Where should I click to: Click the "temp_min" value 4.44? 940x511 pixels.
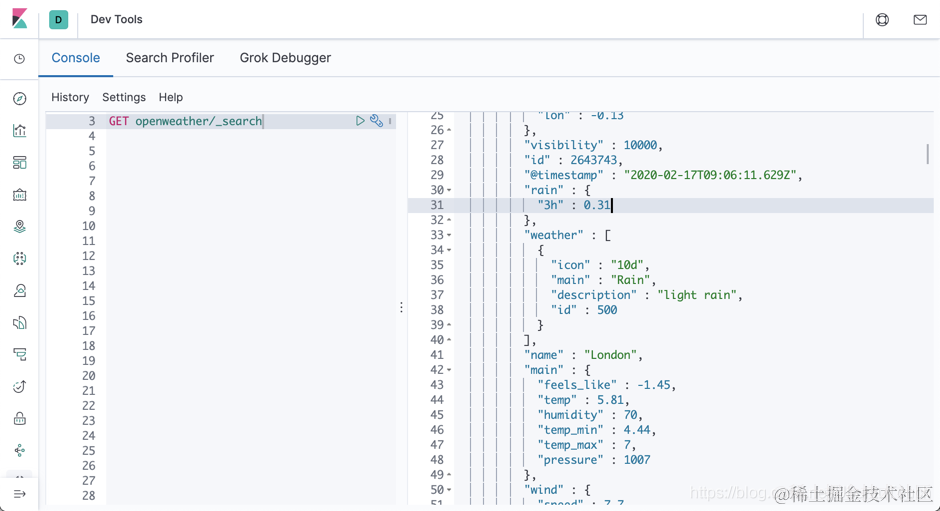[x=637, y=430]
